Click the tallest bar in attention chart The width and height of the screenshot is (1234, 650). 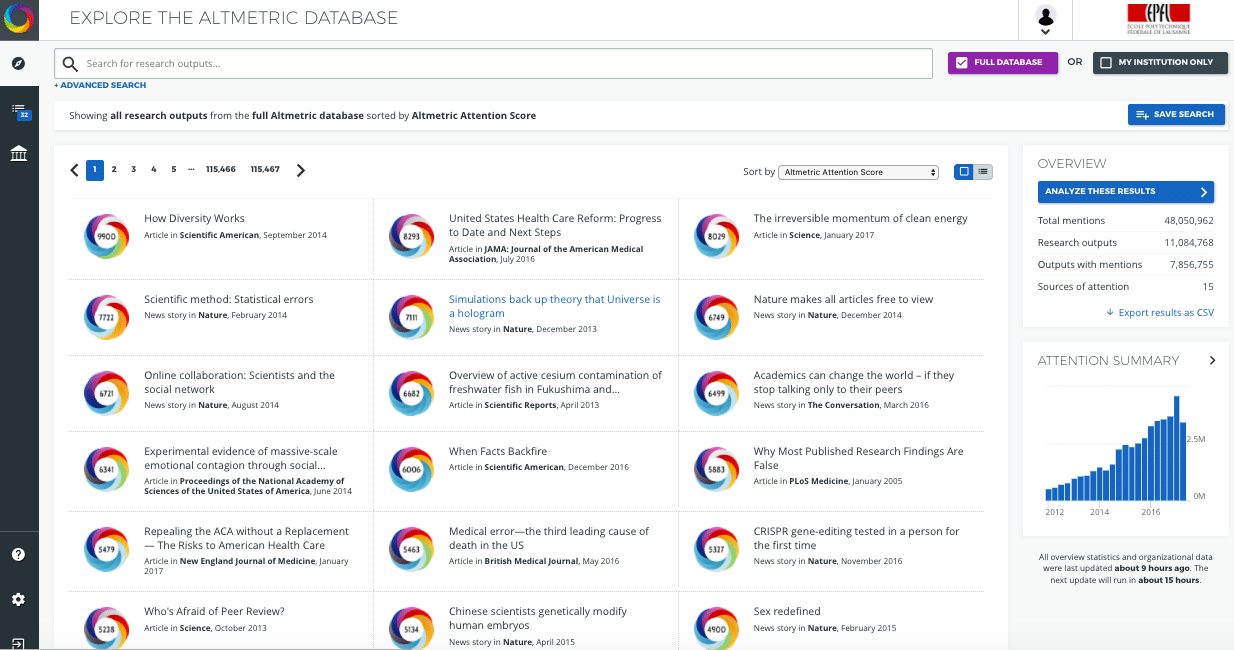(1177, 448)
